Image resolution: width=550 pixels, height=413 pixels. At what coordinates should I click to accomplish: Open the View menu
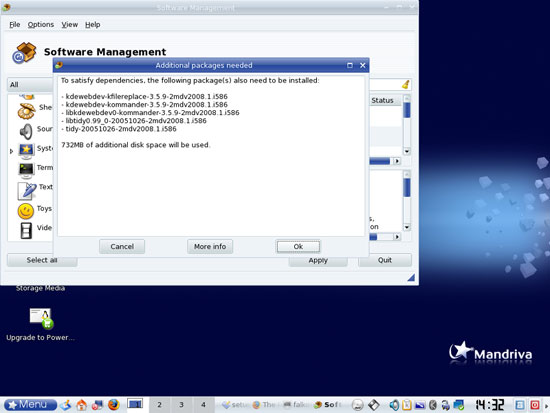click(x=69, y=25)
